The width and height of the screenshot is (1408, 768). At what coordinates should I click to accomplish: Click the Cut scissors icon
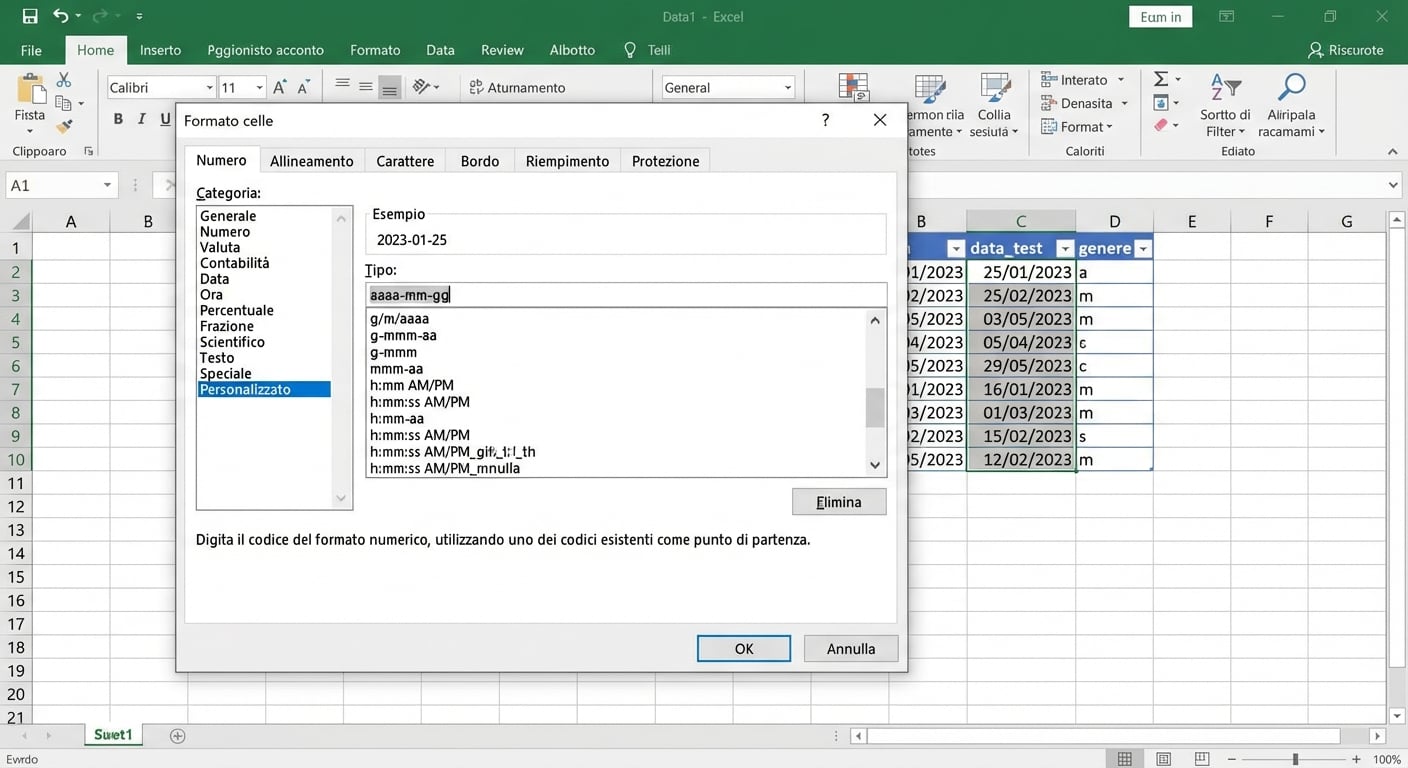click(64, 80)
